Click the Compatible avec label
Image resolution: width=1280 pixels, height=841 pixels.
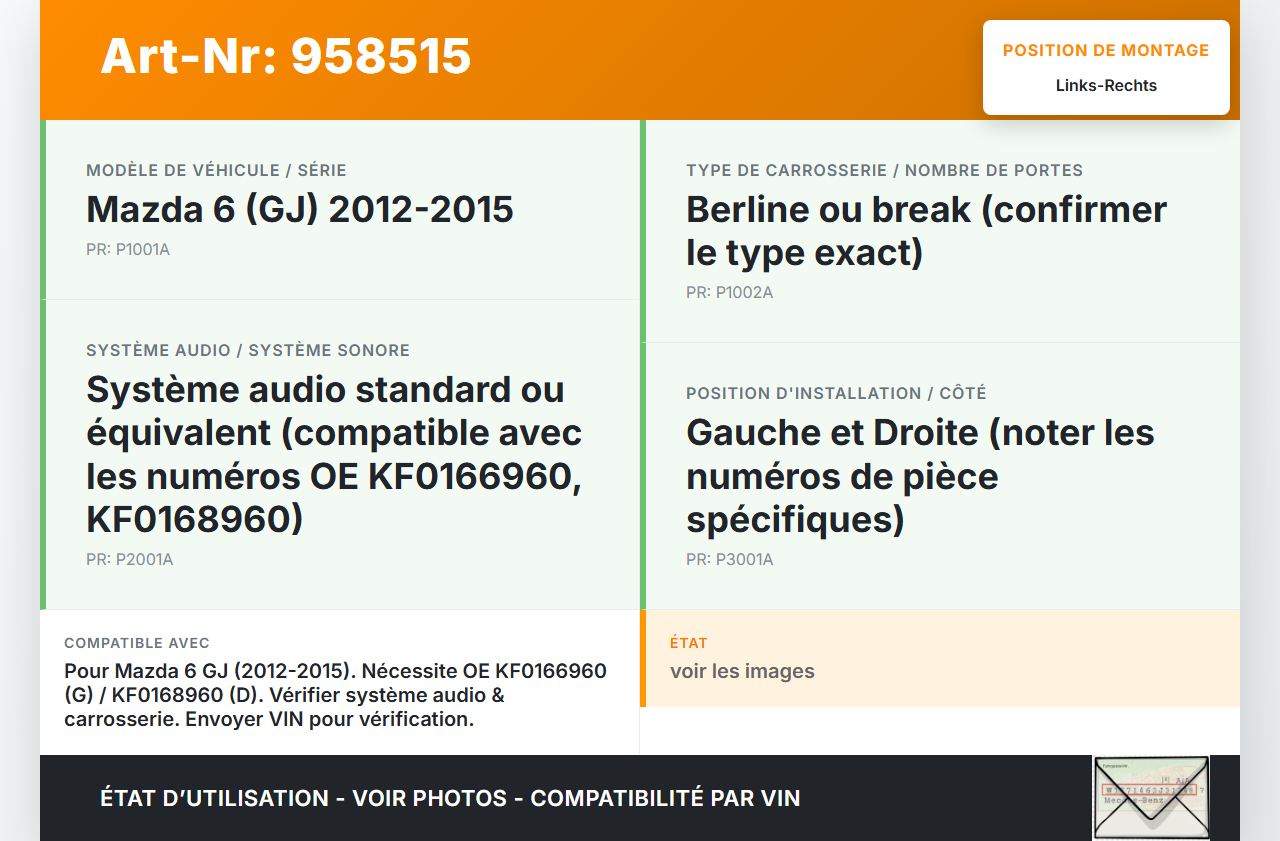pos(137,643)
